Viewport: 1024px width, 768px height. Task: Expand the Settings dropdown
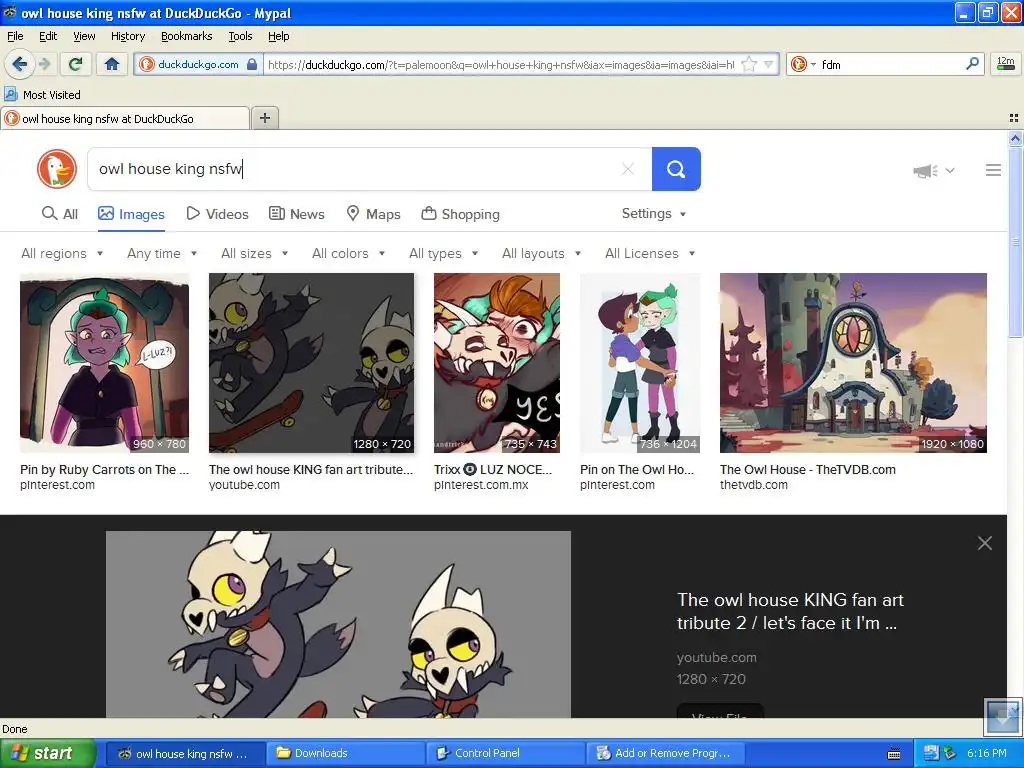tap(654, 214)
